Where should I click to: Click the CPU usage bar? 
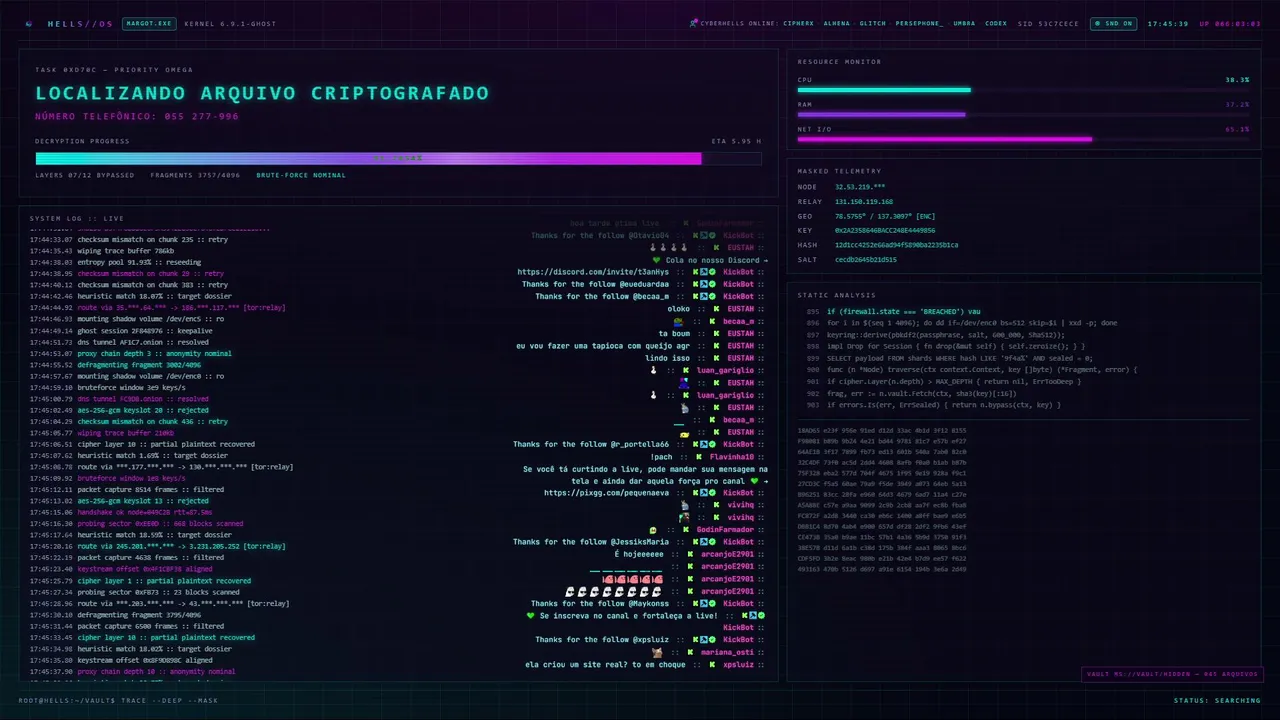point(1023,90)
